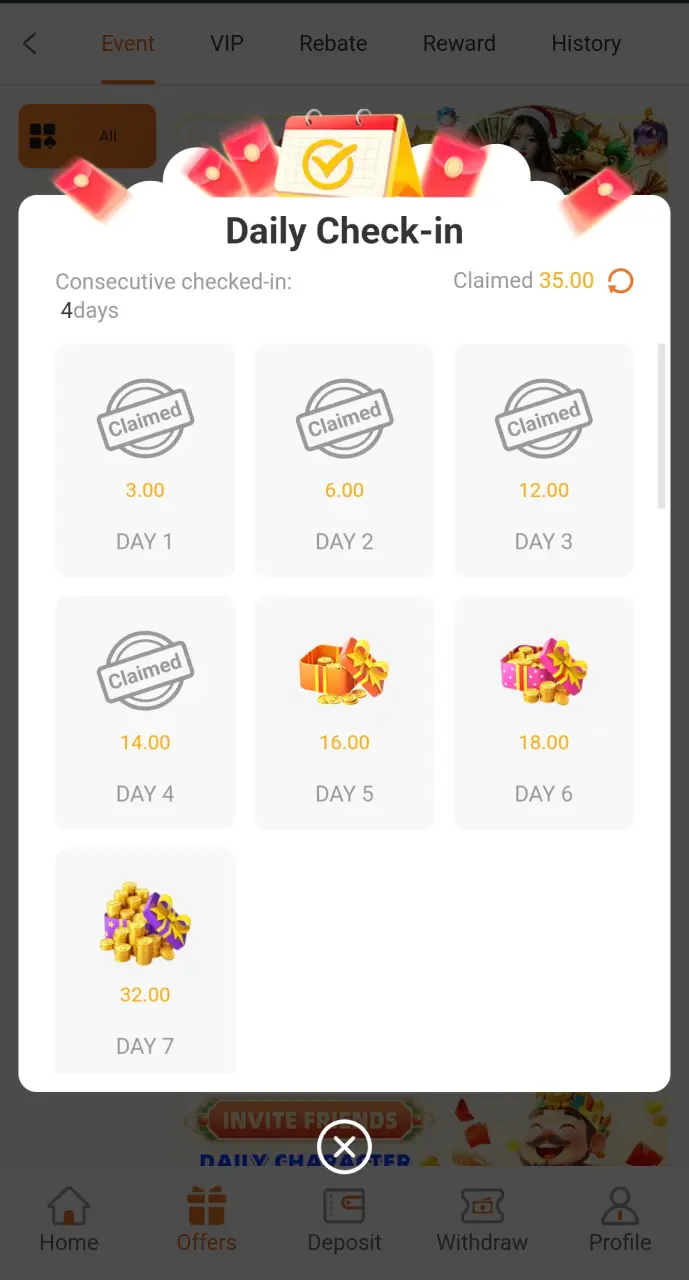Click the All category filter button
689x1280 pixels.
point(87,136)
